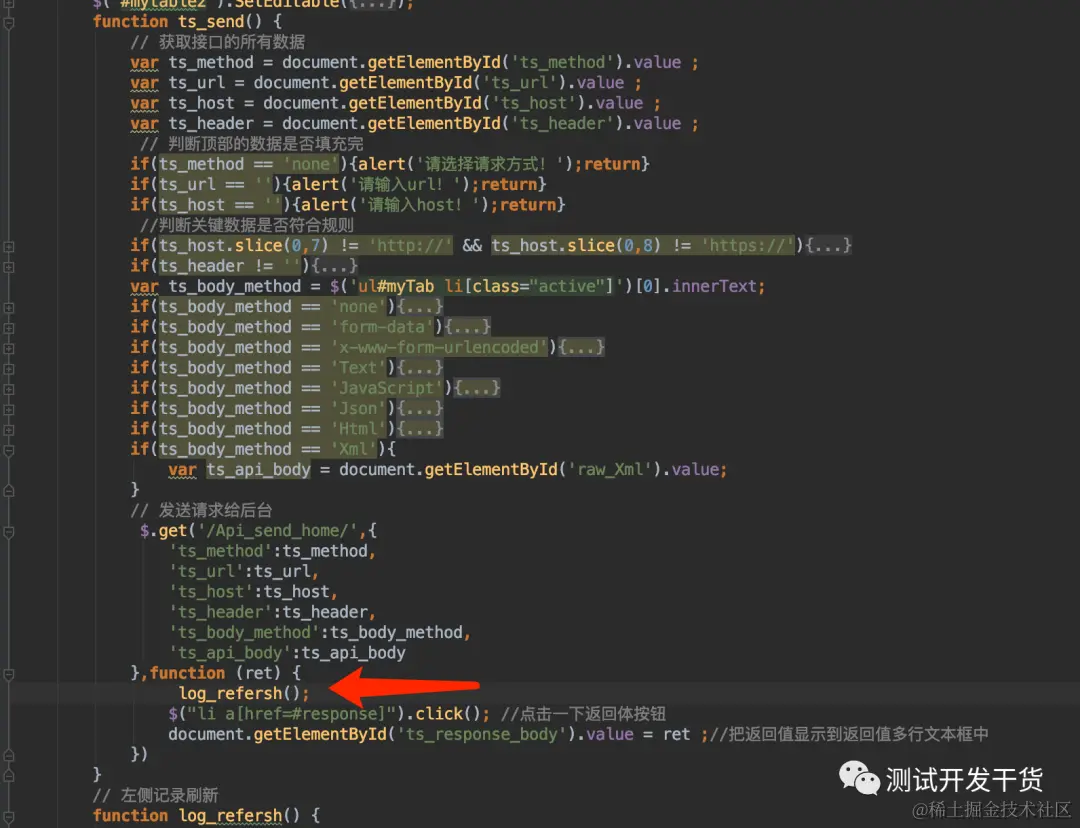Screen dimensions: 1080x828
Task: Collapse function log_refersh via gutter fold marker
Action: point(9,816)
